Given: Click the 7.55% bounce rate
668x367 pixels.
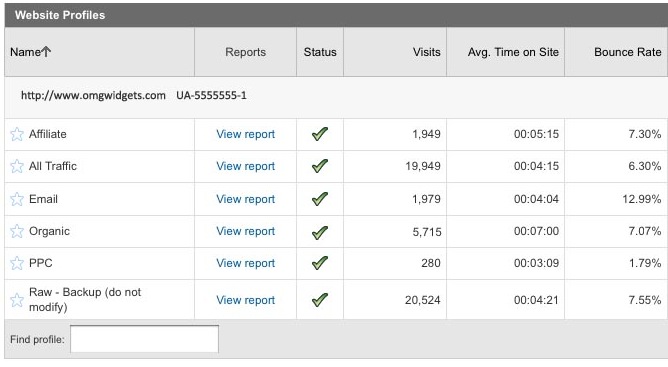Looking at the screenshot, I should pyautogui.click(x=645, y=300).
